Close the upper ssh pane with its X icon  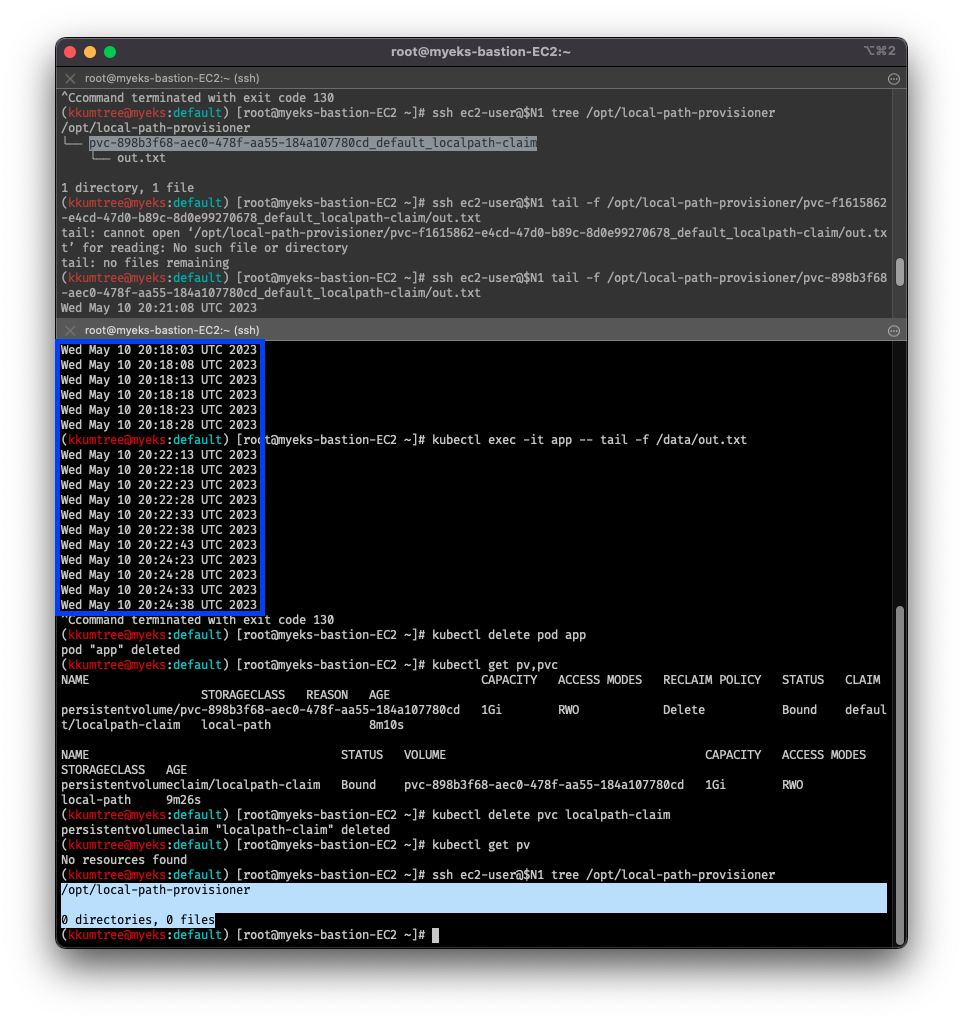(70, 78)
